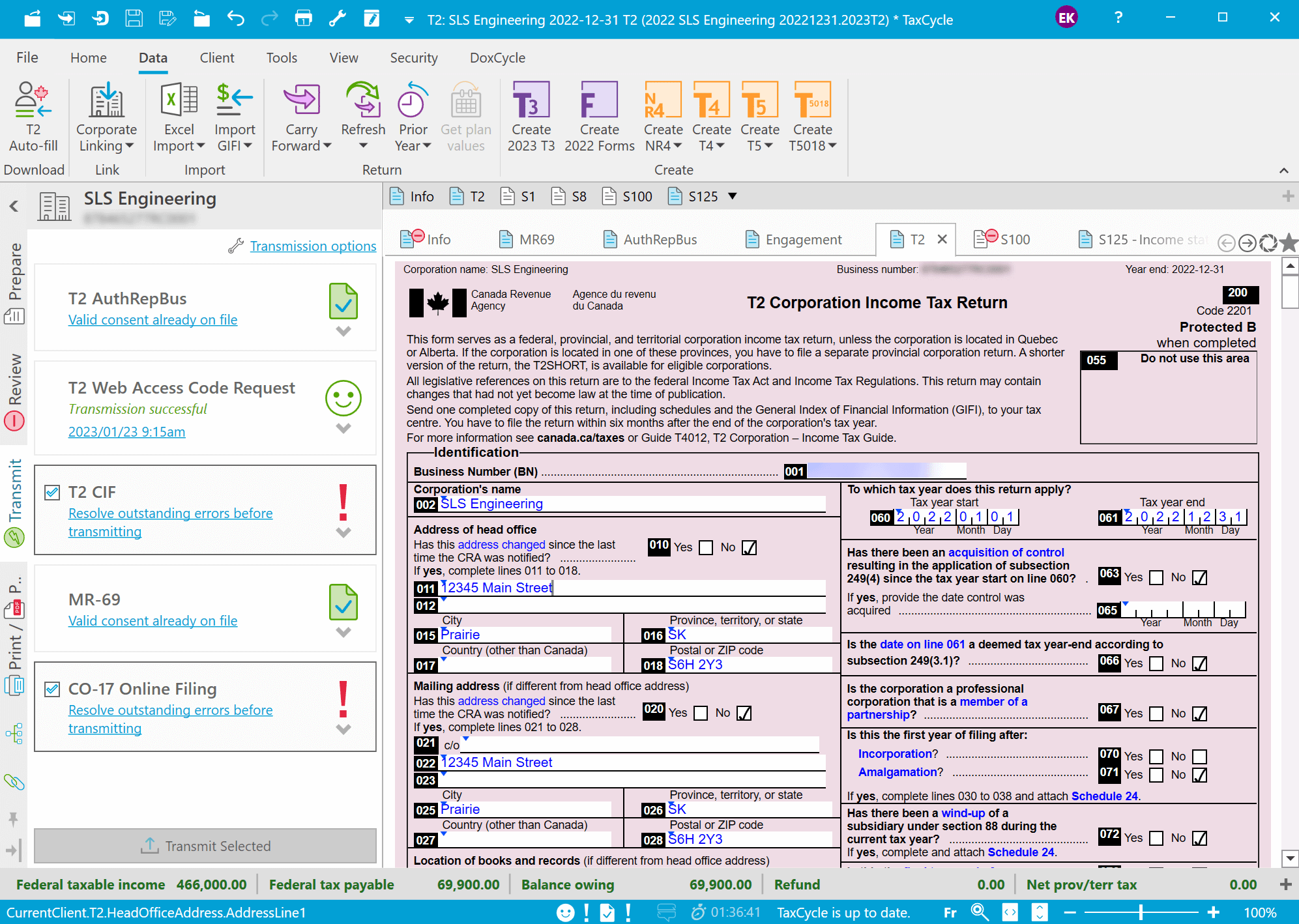Click MR-69 Valid consent already on file link
This screenshot has width=1299, height=924.
click(153, 621)
